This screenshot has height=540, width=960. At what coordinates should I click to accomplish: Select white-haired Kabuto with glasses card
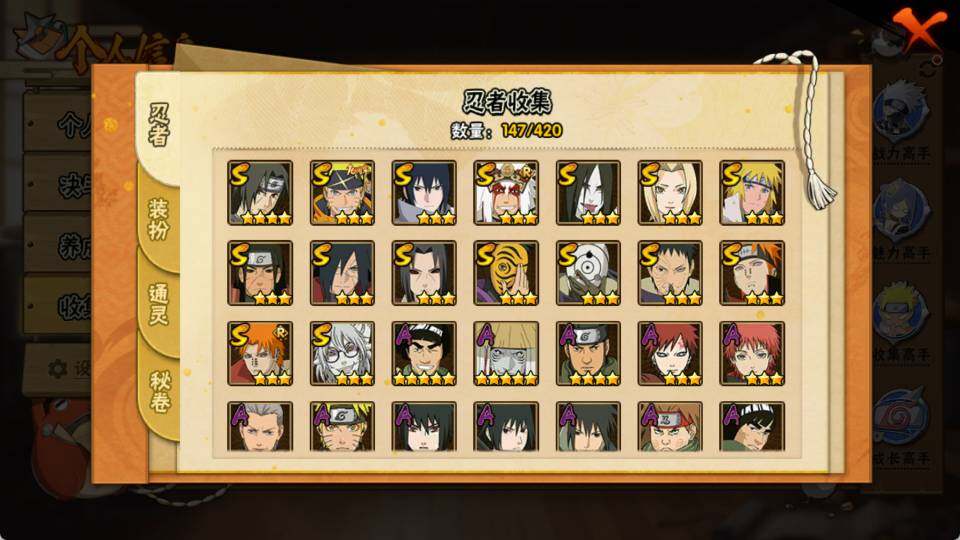(x=342, y=353)
